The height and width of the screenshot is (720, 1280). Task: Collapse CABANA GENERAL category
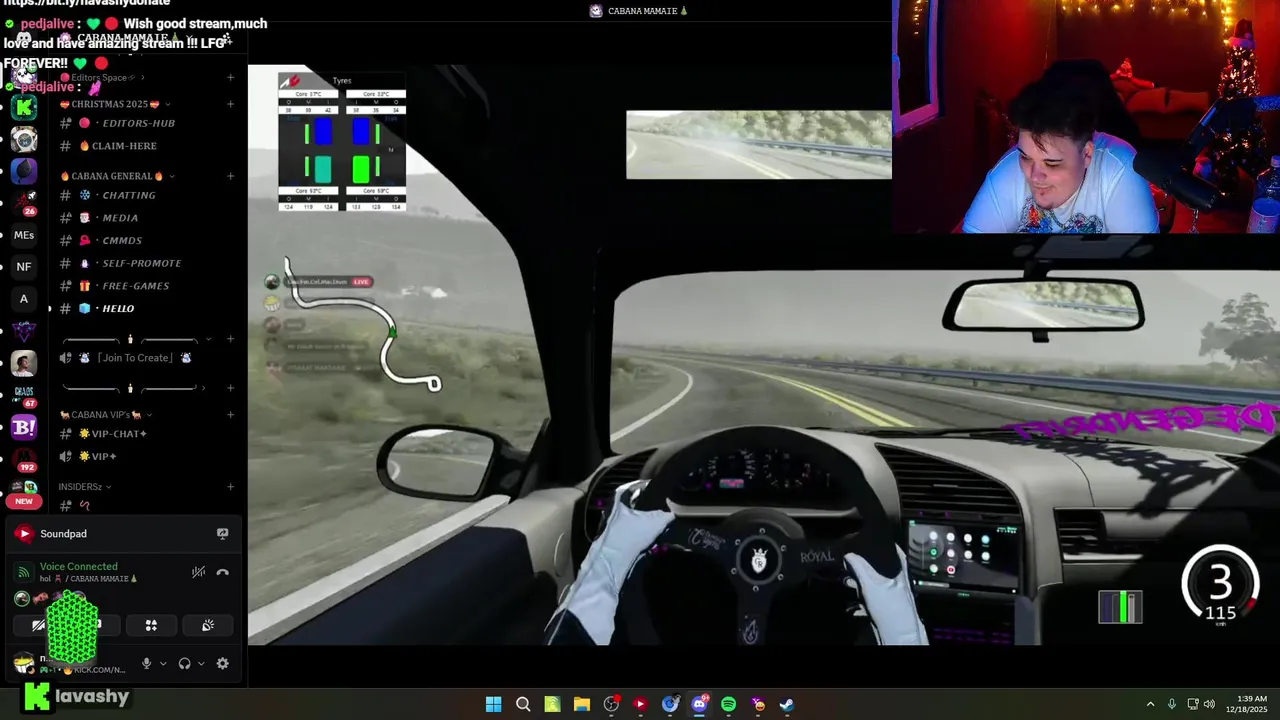[x=118, y=176]
